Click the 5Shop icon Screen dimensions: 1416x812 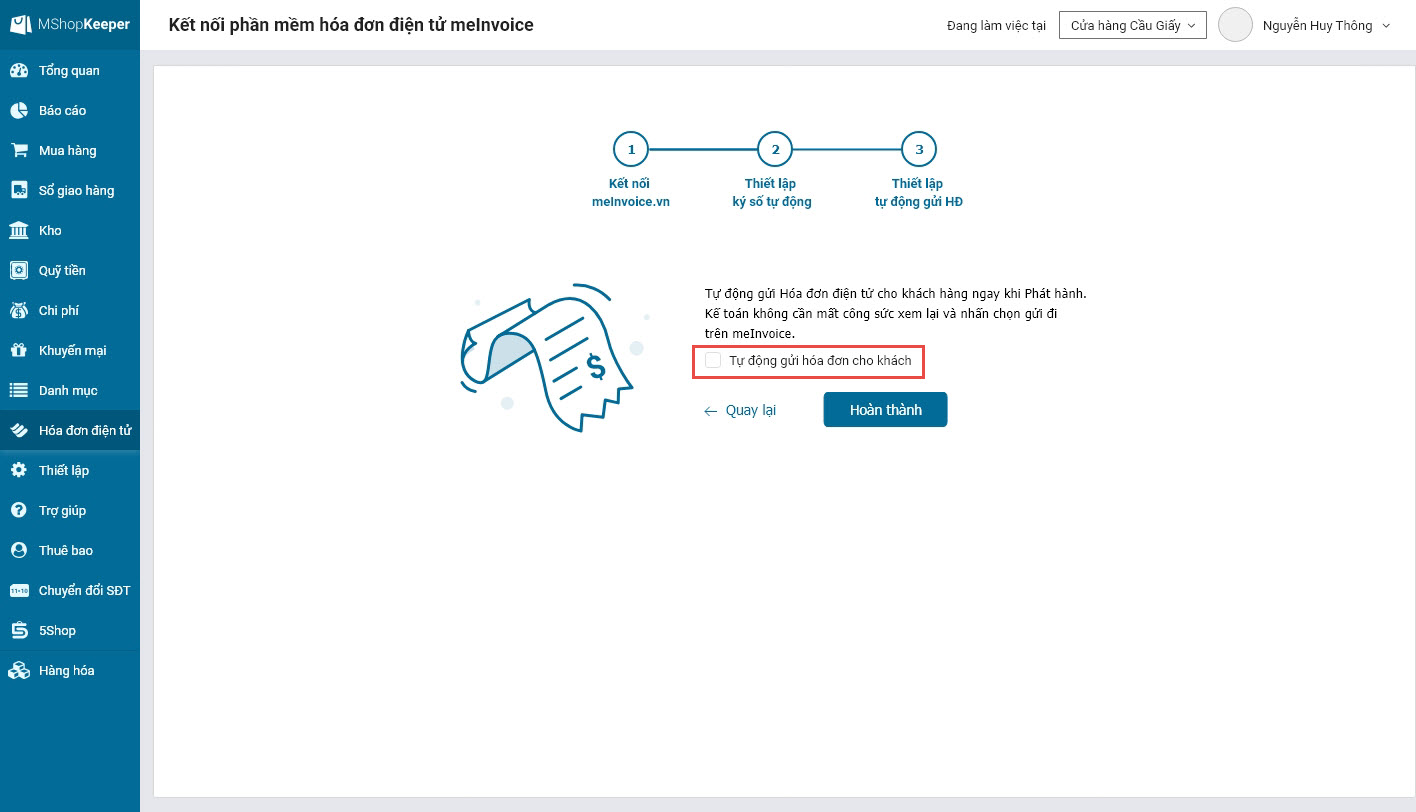tap(19, 631)
